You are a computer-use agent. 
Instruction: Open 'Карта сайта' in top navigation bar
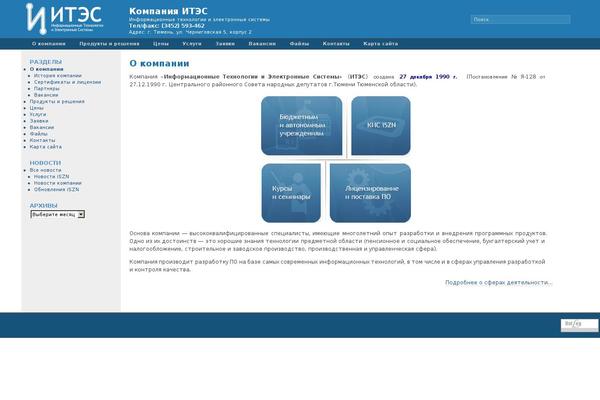coord(380,44)
